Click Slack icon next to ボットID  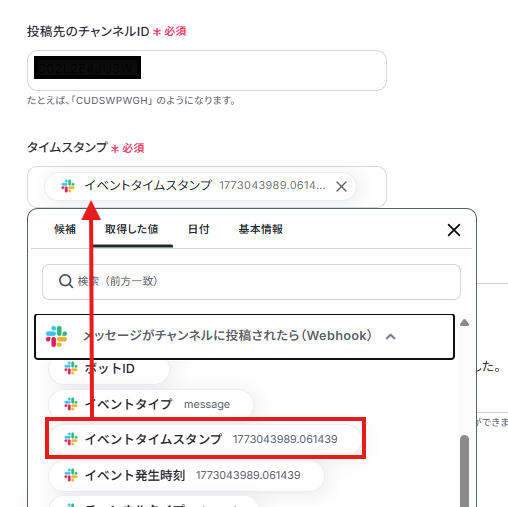[71, 368]
